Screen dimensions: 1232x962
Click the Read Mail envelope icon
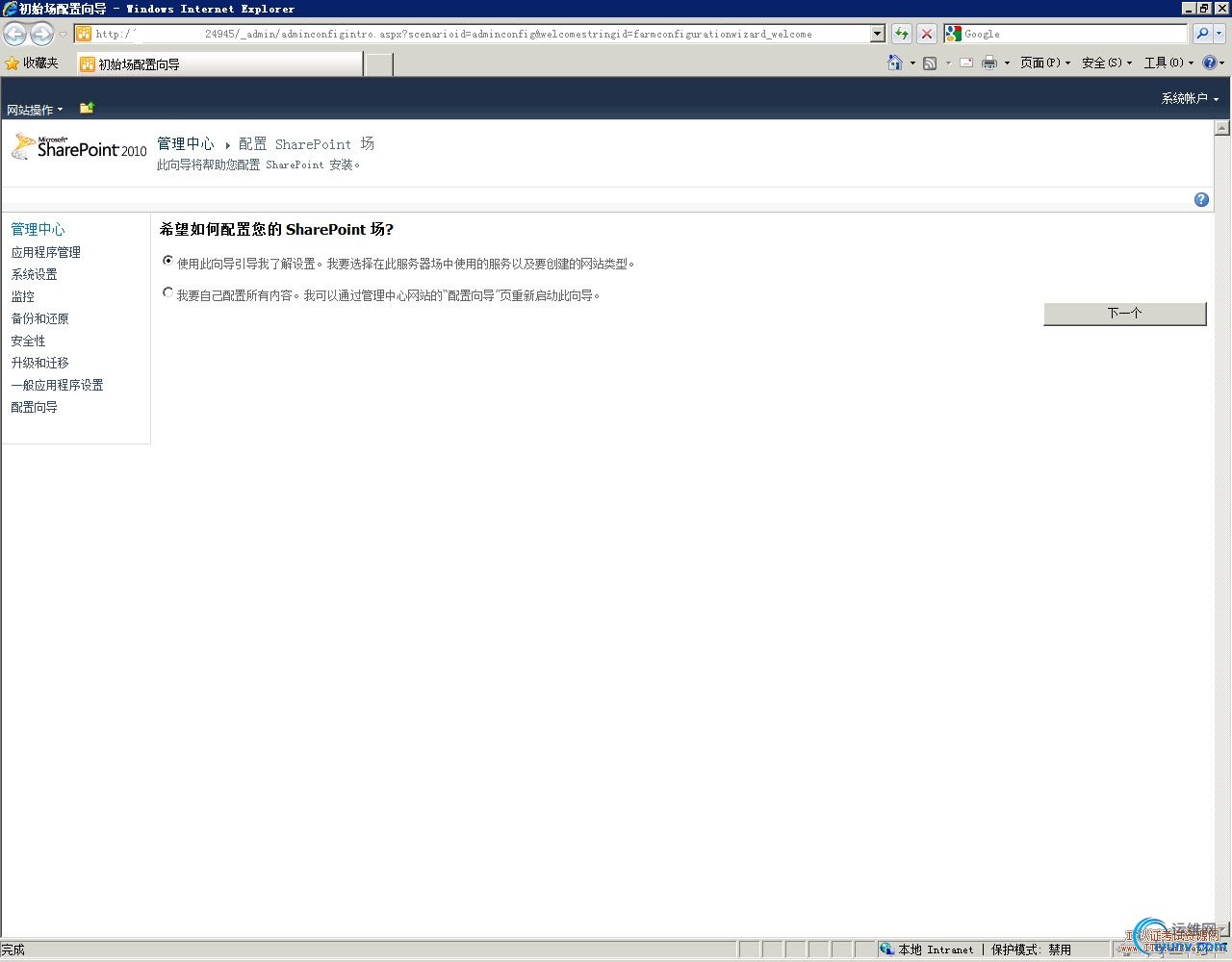point(966,63)
